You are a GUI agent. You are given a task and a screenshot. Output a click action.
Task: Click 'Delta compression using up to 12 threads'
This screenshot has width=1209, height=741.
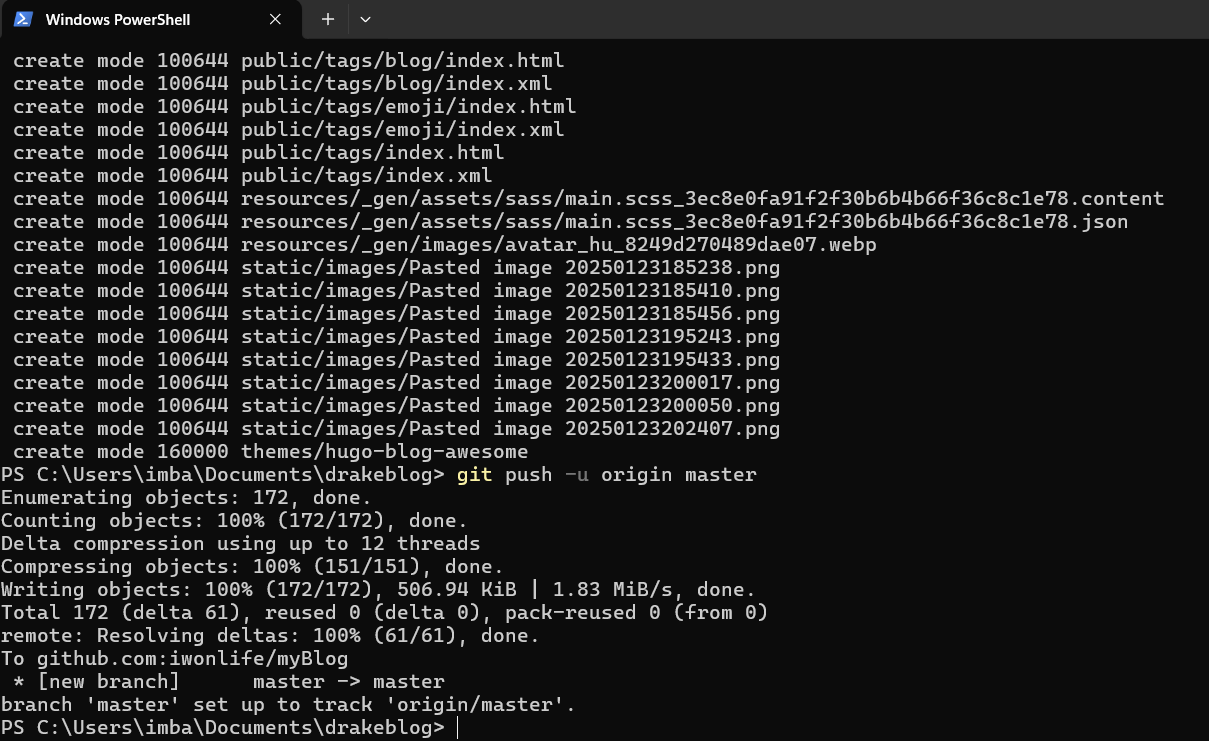pyautogui.click(x=240, y=544)
